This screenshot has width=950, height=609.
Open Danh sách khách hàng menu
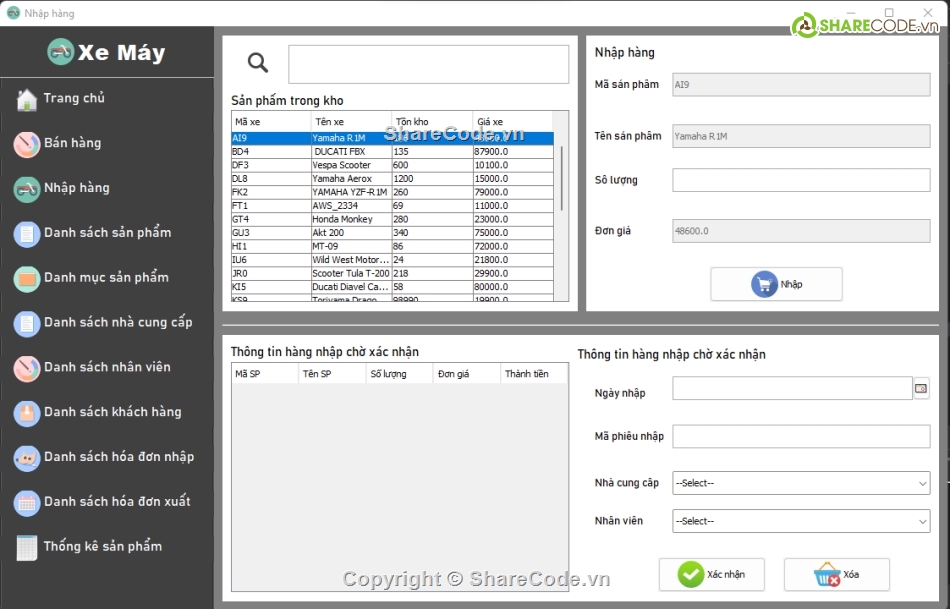[x=112, y=412]
